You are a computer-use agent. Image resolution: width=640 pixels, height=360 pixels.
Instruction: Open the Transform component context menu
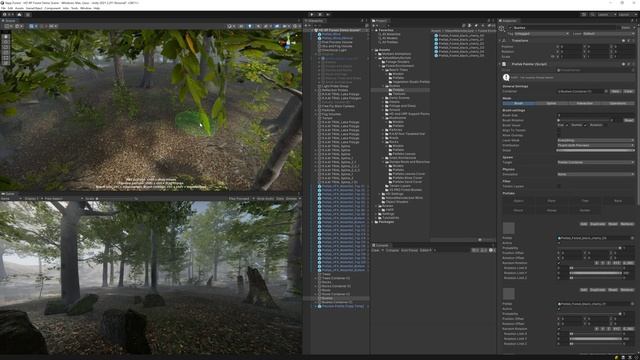click(633, 41)
